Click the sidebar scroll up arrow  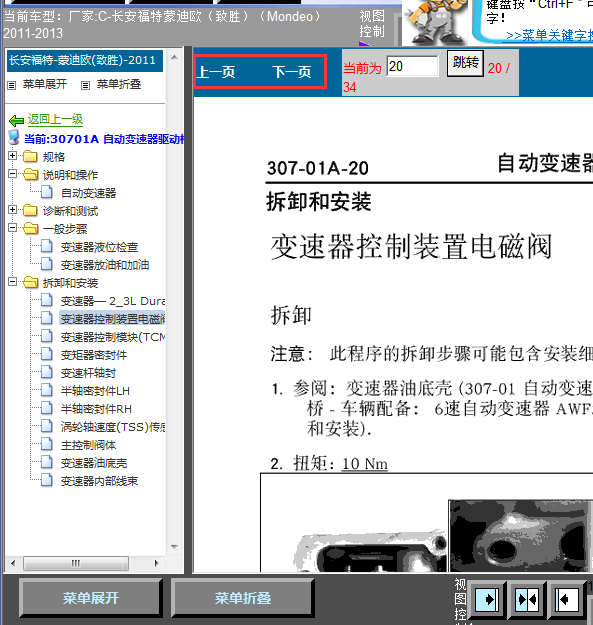click(x=174, y=57)
